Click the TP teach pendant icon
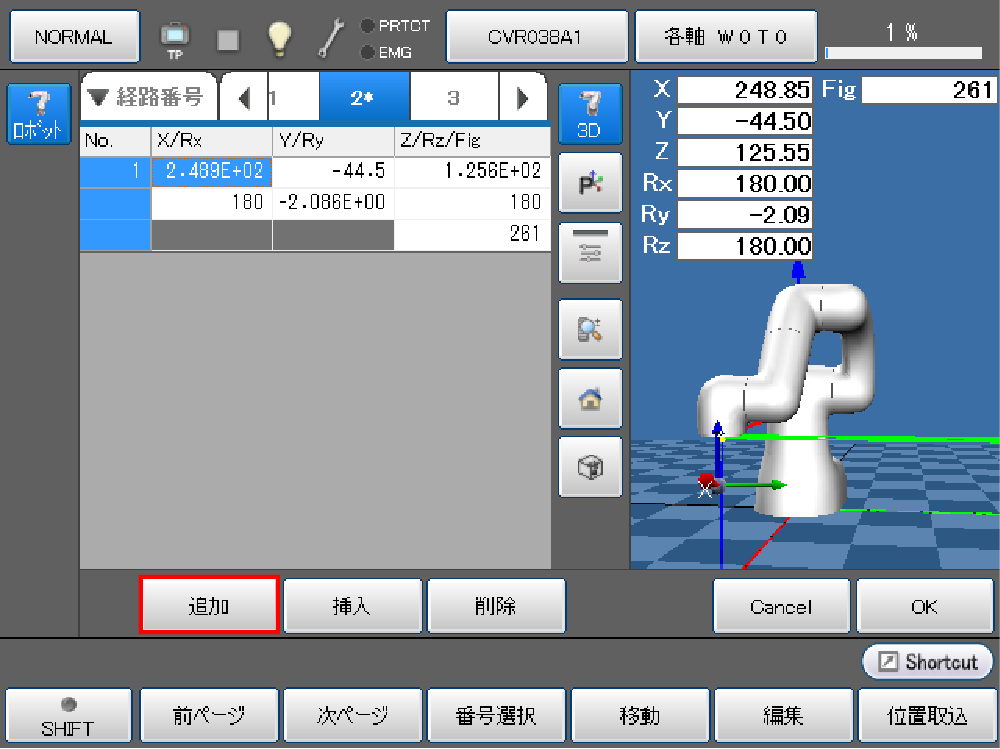Viewport: 1000px width, 749px height. 174,38
